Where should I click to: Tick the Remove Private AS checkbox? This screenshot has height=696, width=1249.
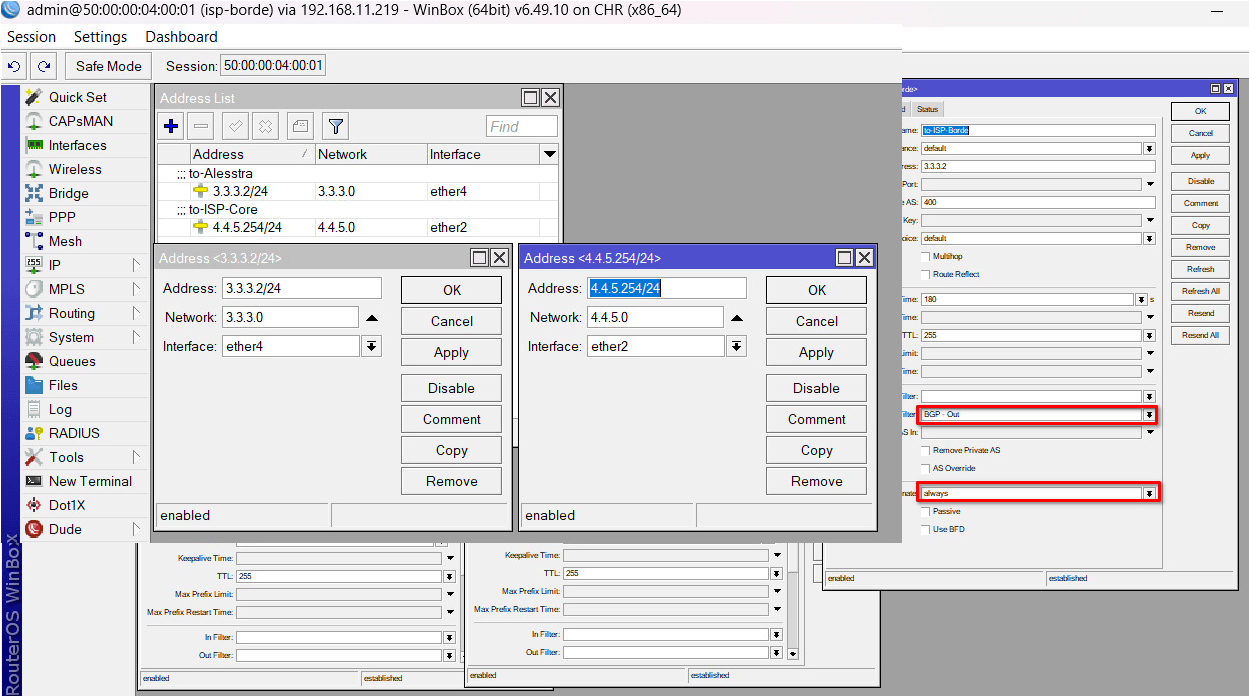[x=925, y=451]
